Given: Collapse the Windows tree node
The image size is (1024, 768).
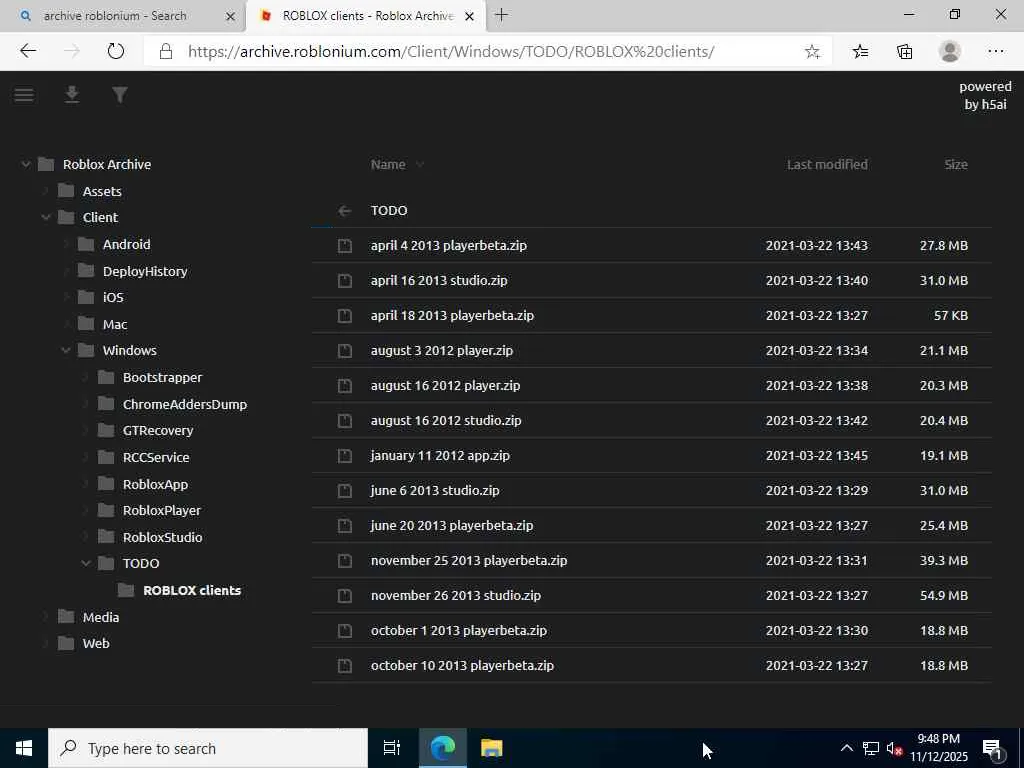Looking at the screenshot, I should click(x=65, y=351).
